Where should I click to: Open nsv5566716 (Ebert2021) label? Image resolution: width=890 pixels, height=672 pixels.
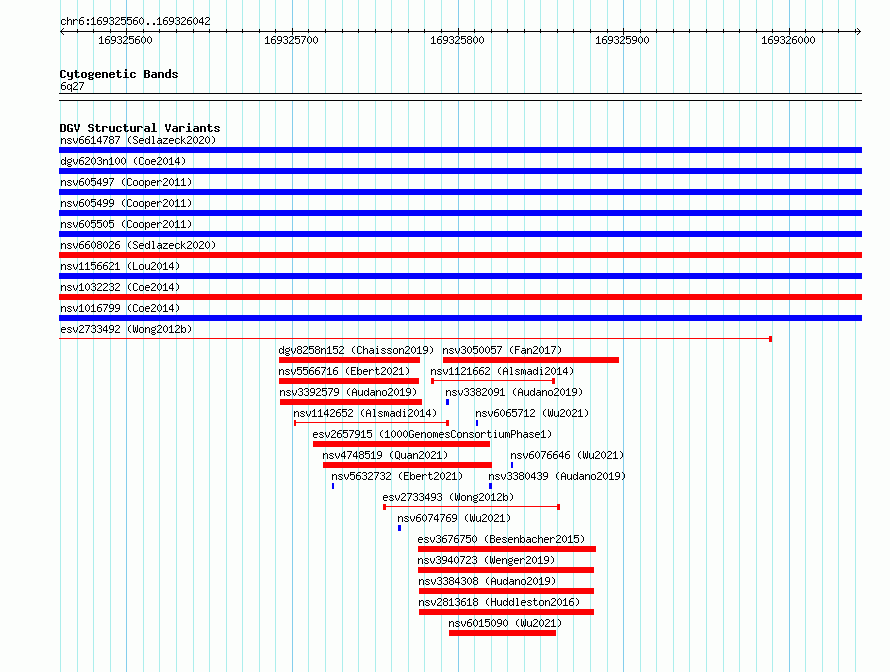344,371
